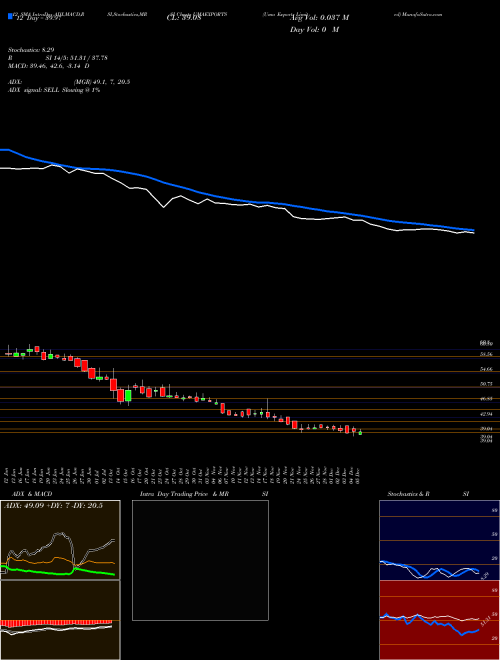Viewport: 500px width, 660px height.
Task: Select the 'CL: 39.08' closing price text
Action: pyautogui.click(x=184, y=19)
